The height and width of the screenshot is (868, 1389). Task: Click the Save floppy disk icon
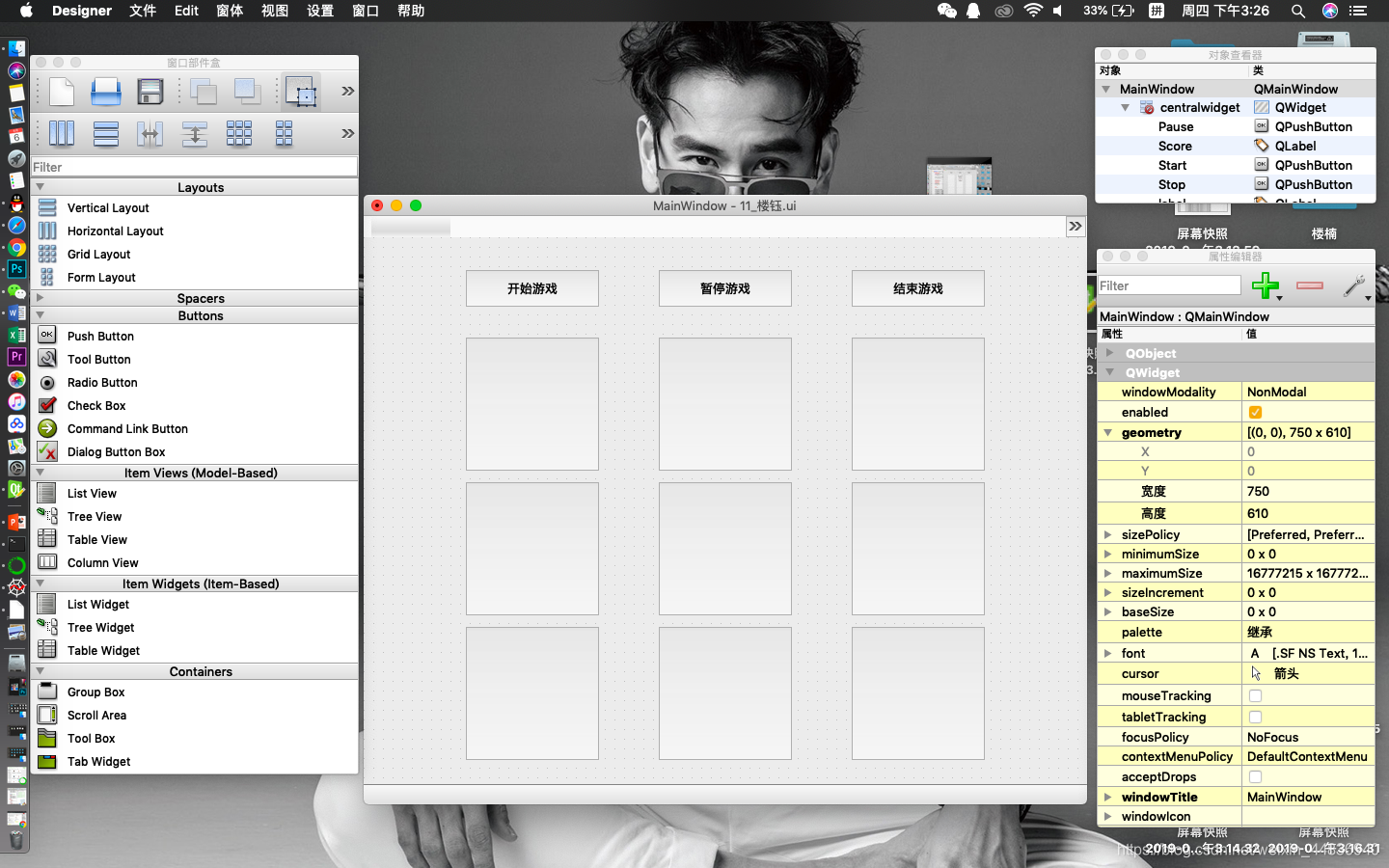[150, 92]
